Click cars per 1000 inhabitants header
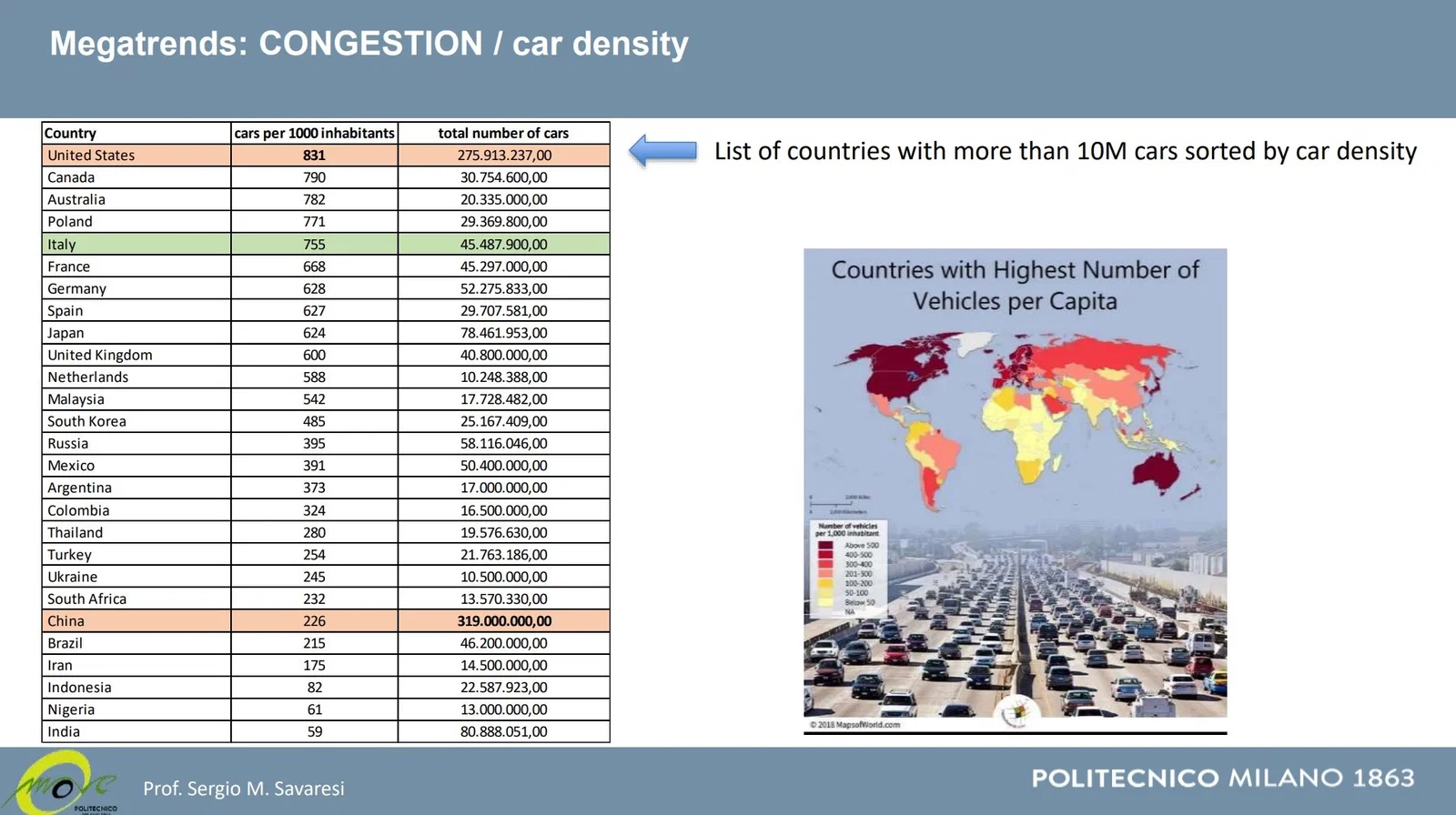Screen dimensions: 1456x815 314,133
